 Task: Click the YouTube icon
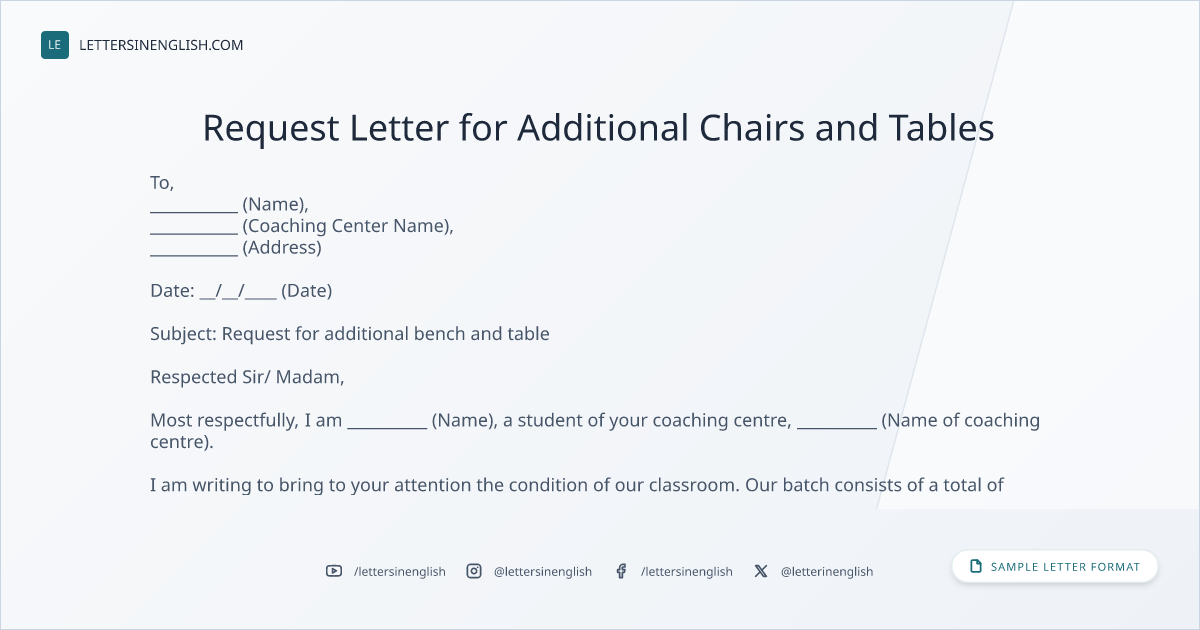[x=334, y=571]
